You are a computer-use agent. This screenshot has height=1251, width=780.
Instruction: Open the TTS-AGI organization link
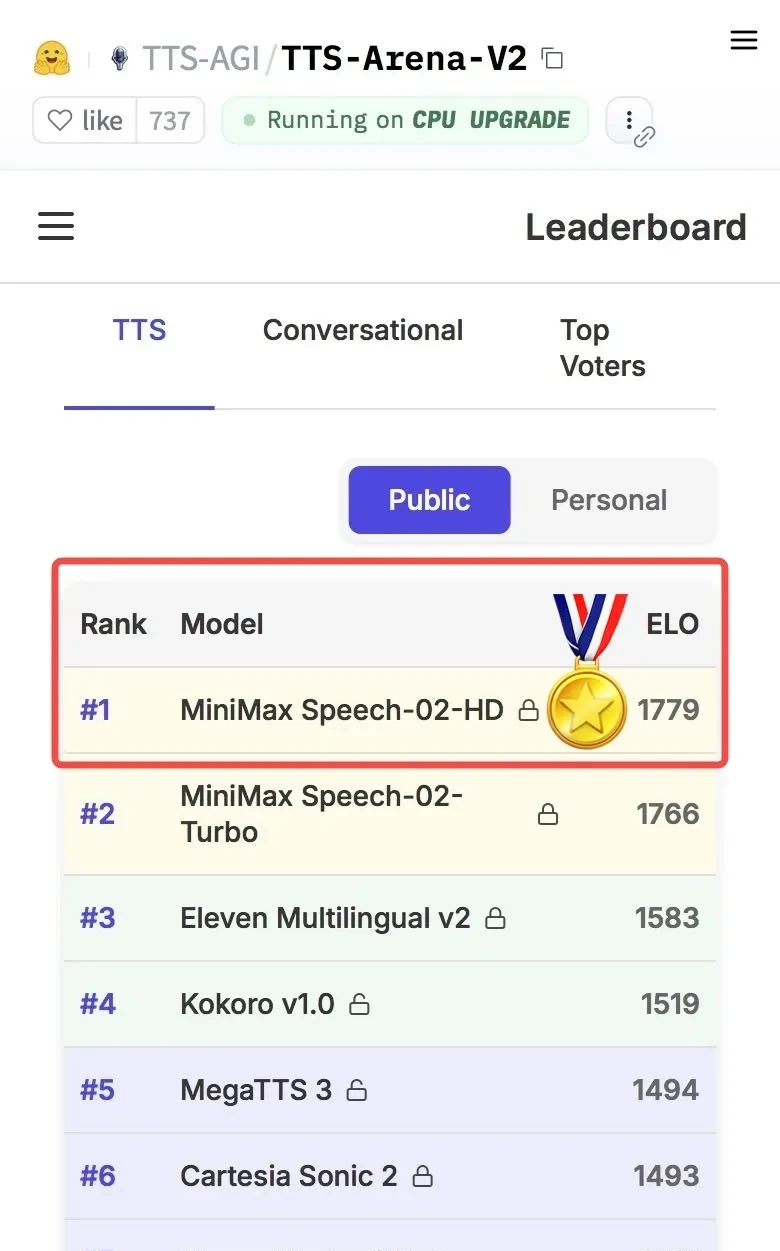tap(200, 59)
